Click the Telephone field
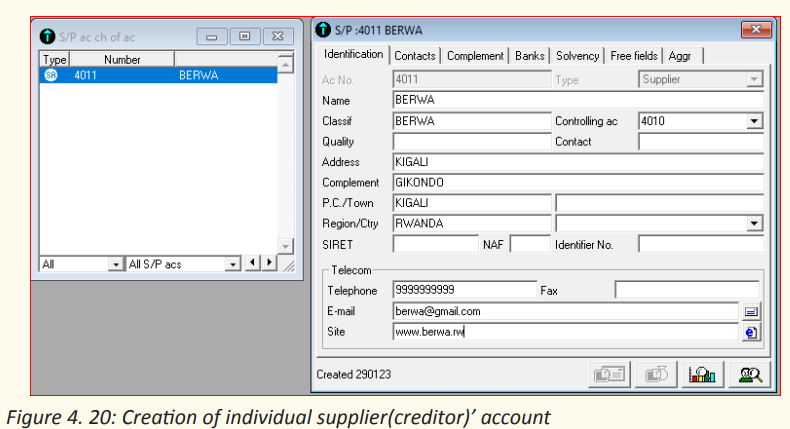The image size is (790, 429). point(465,290)
